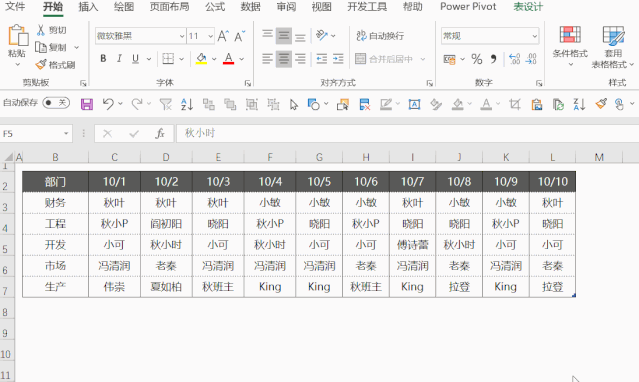Open number format dropdown (常规)

pos(534,36)
